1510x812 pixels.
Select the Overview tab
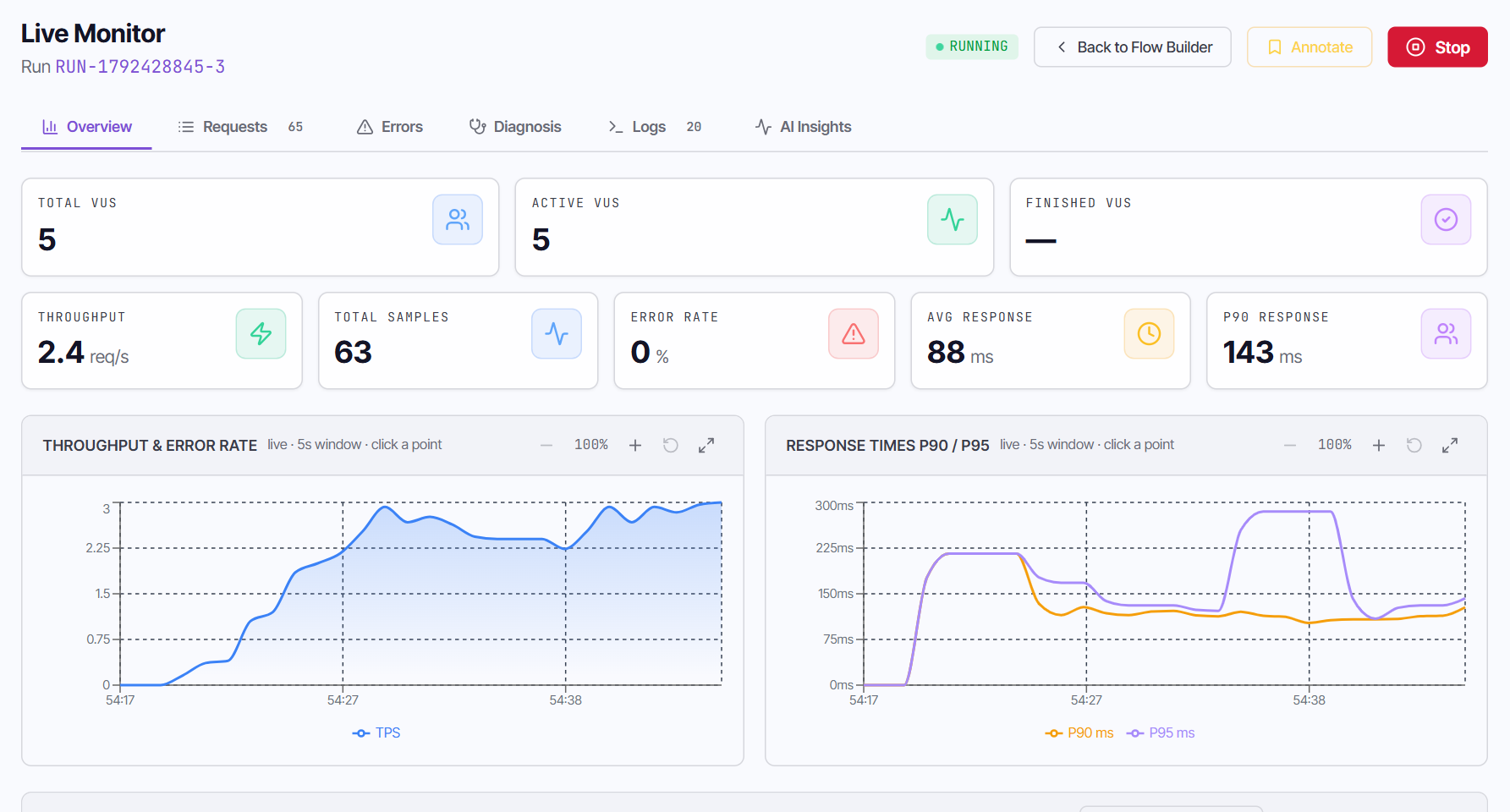tap(86, 127)
